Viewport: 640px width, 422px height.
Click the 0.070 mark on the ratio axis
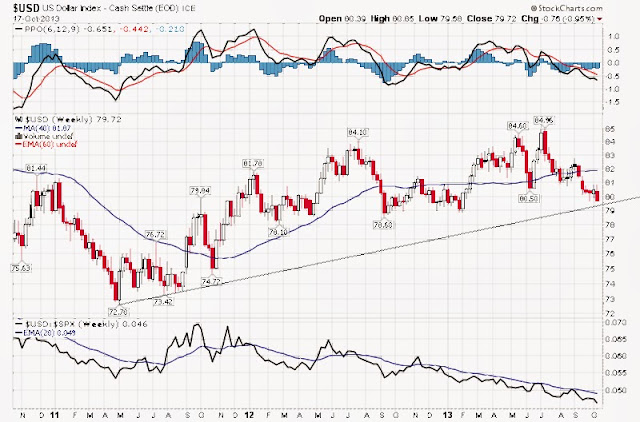click(x=617, y=322)
